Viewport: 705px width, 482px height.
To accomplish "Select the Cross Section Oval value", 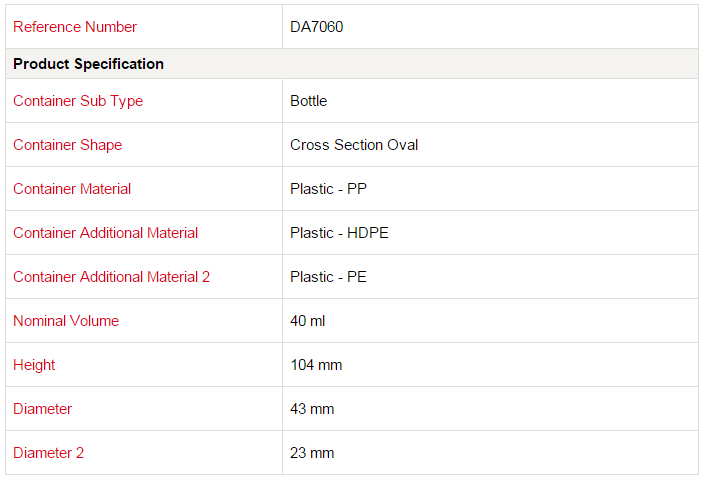I will coord(354,145).
